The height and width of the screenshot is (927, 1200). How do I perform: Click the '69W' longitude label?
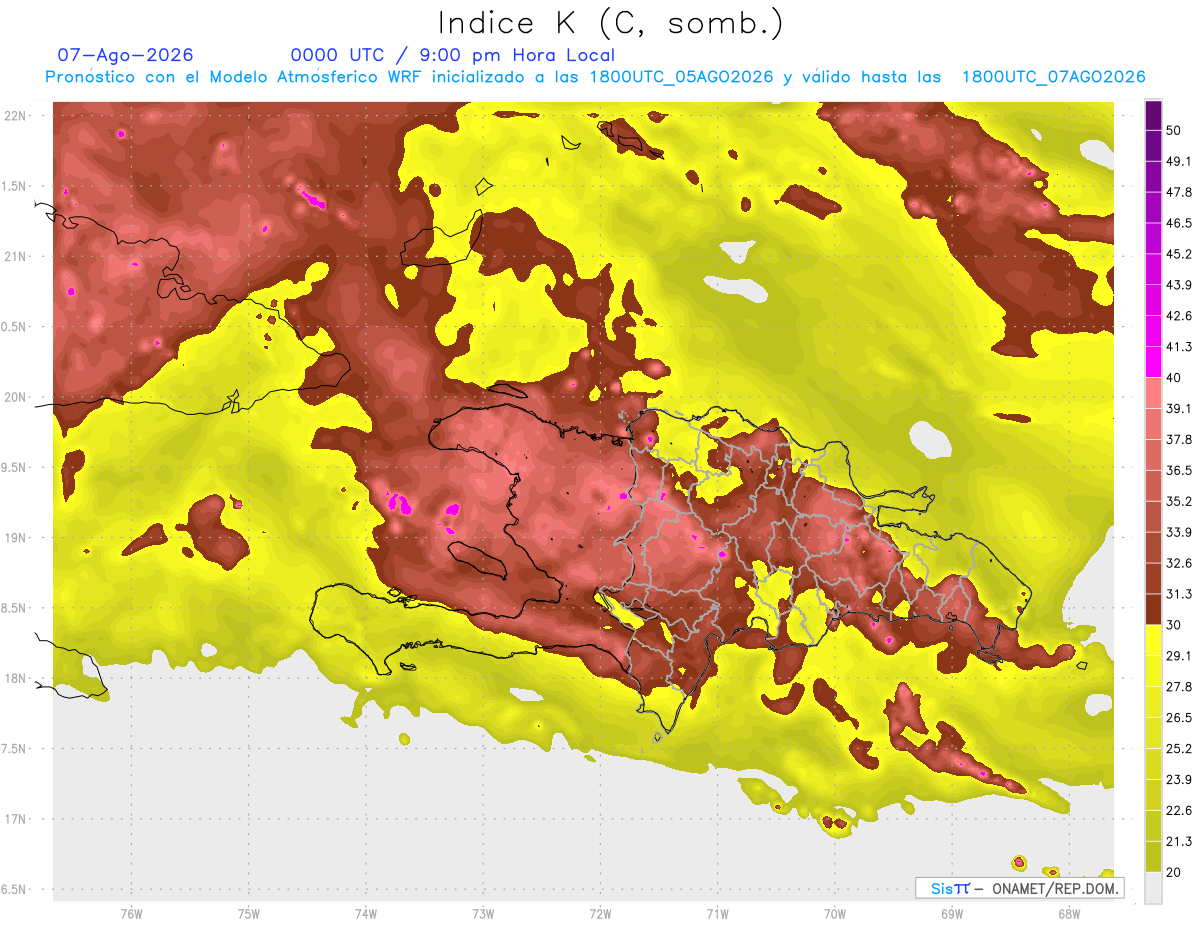(x=952, y=914)
